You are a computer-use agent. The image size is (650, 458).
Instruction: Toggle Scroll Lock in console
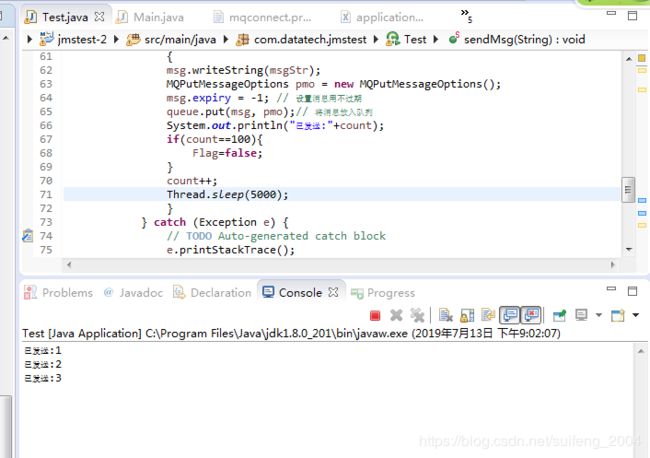coord(467,316)
